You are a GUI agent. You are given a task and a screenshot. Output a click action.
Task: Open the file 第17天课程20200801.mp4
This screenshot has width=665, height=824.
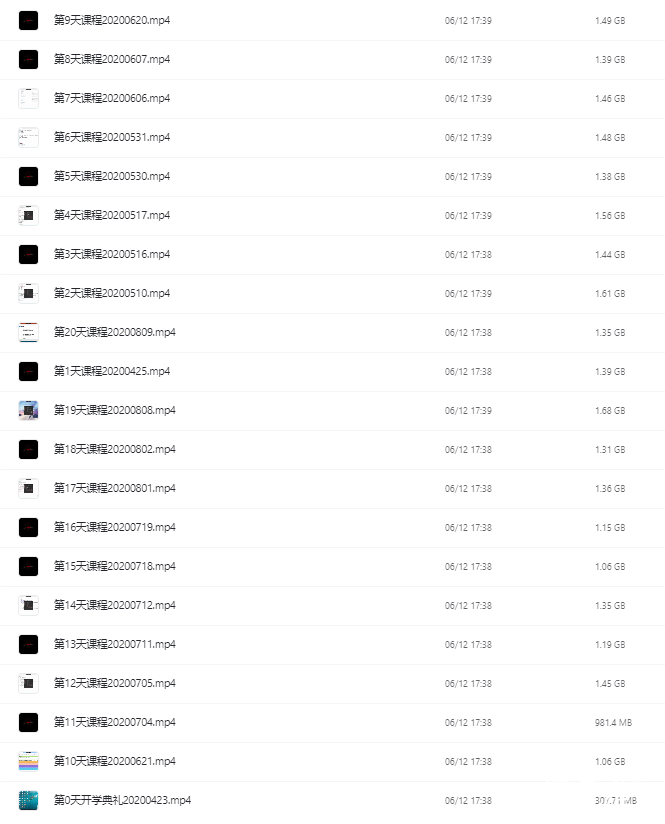pyautogui.click(x=115, y=488)
